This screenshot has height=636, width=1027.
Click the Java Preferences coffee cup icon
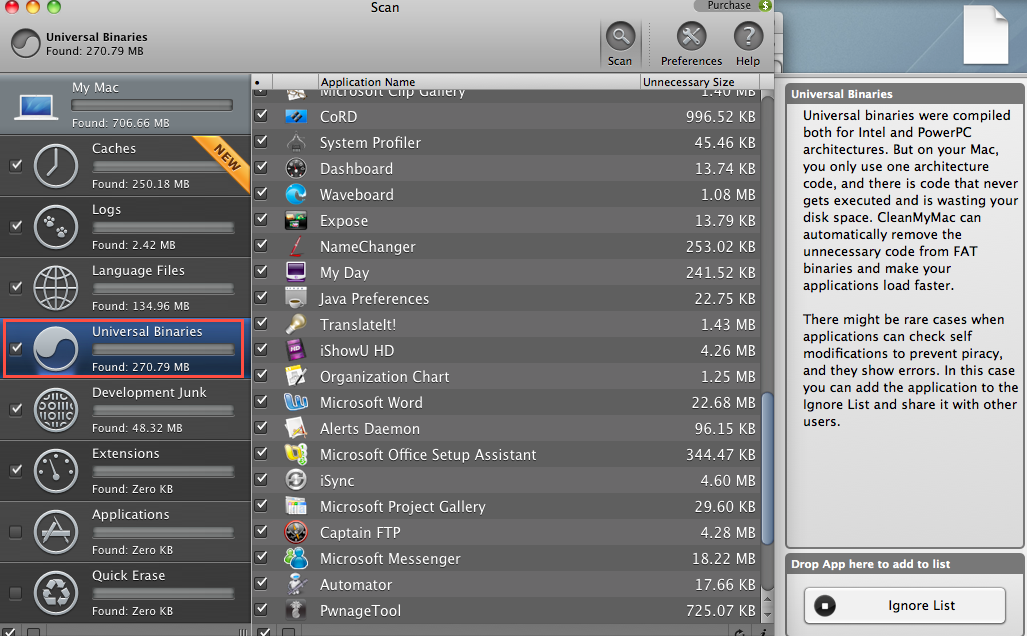[296, 299]
